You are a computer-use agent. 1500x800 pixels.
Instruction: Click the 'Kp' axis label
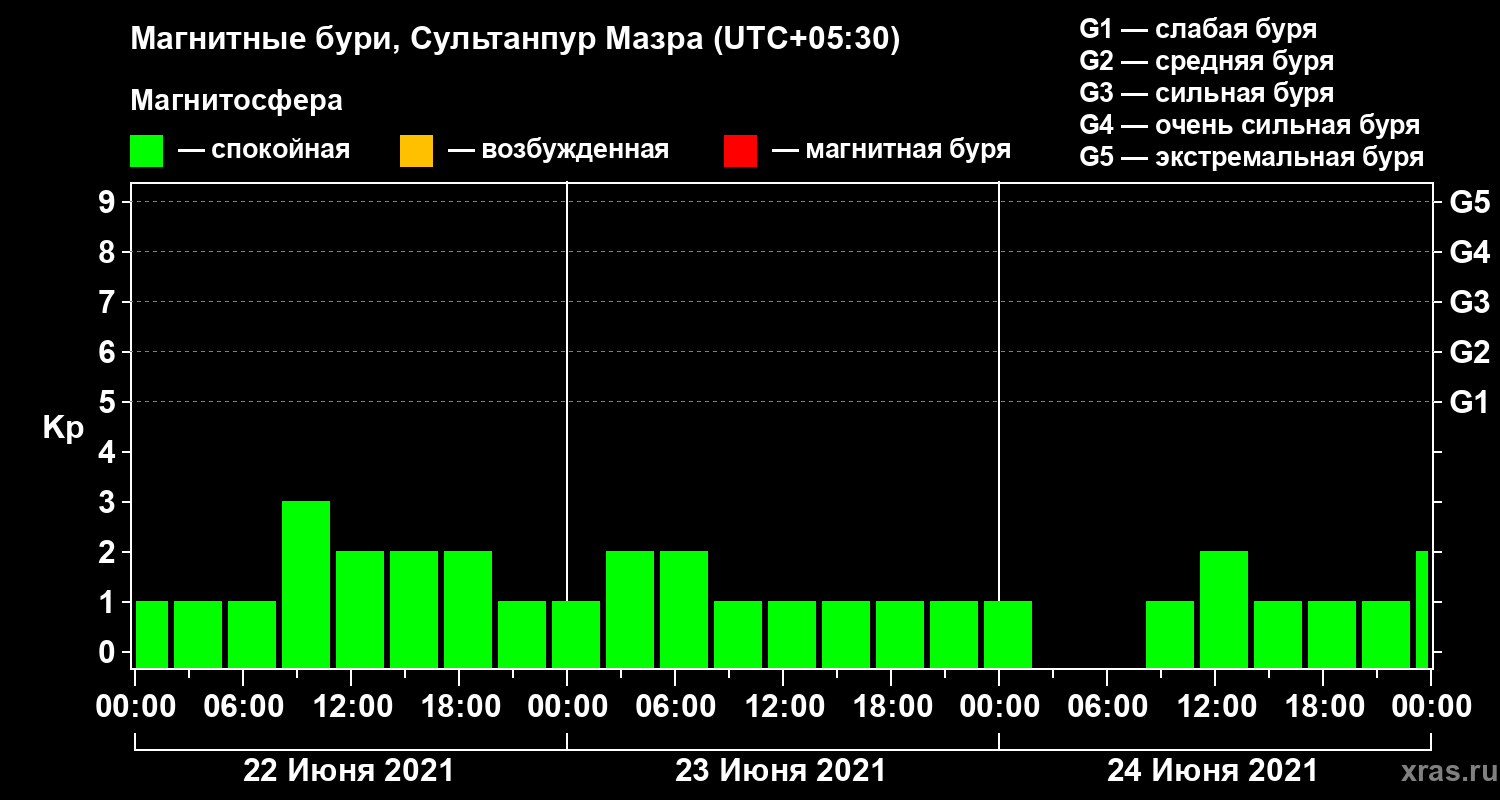click(x=63, y=428)
